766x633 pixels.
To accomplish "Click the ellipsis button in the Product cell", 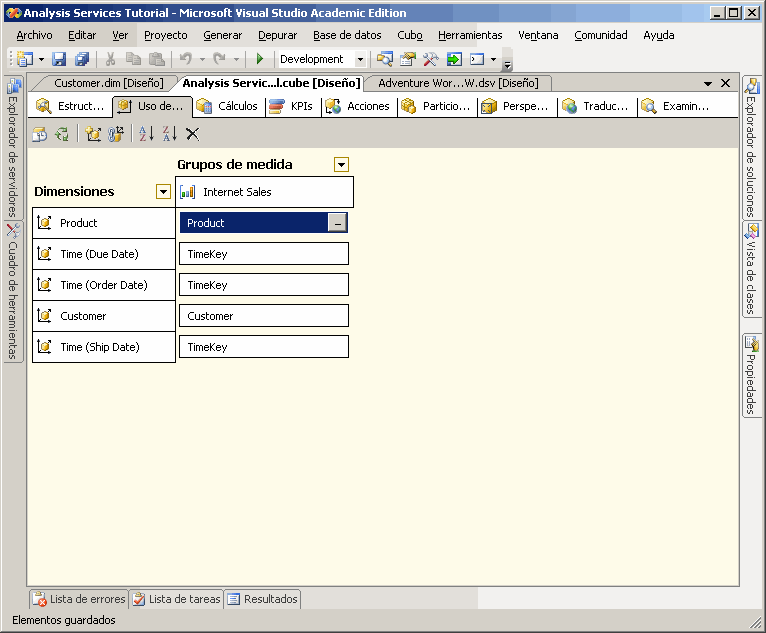I will click(338, 223).
